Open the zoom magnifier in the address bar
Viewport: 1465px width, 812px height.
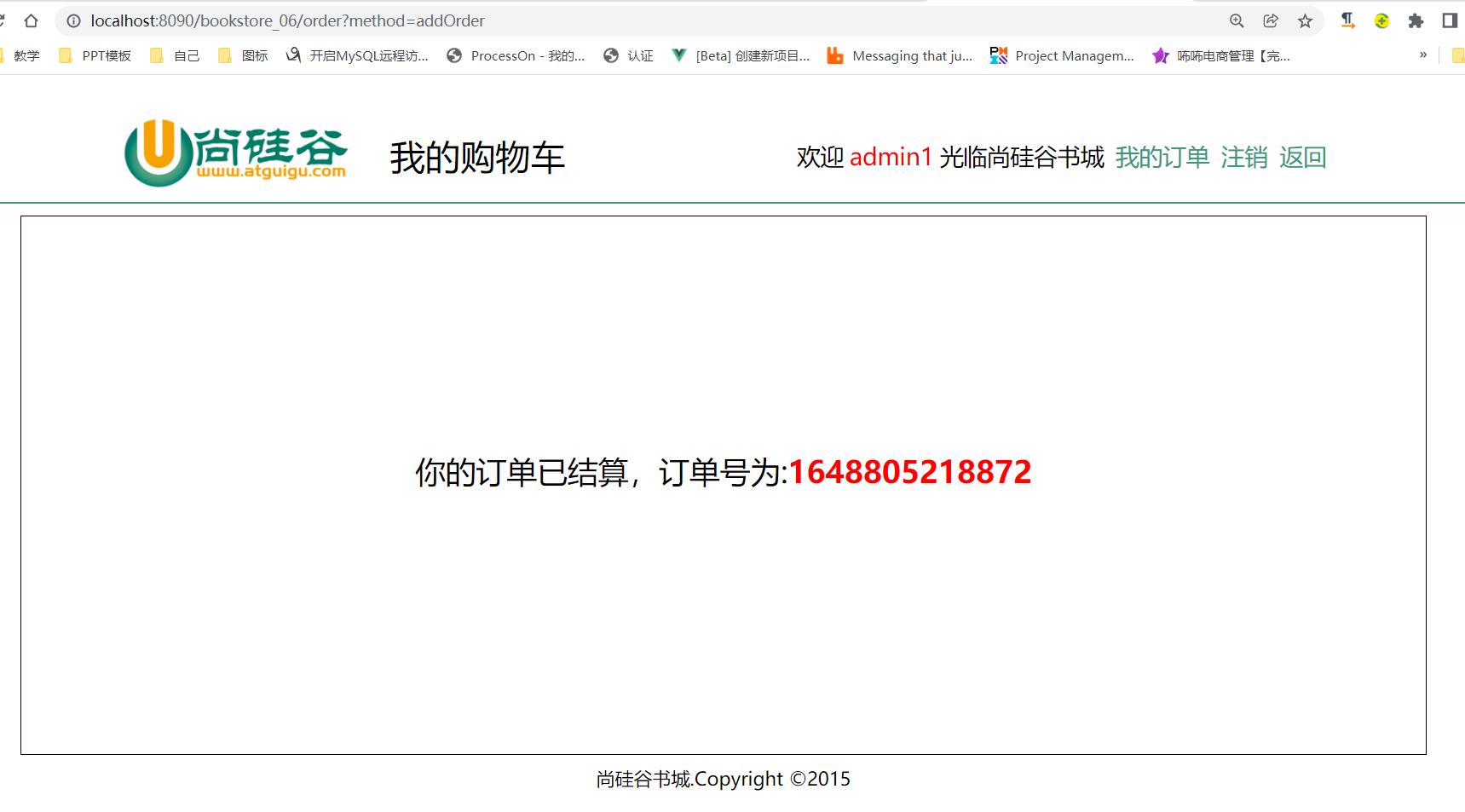(1236, 20)
